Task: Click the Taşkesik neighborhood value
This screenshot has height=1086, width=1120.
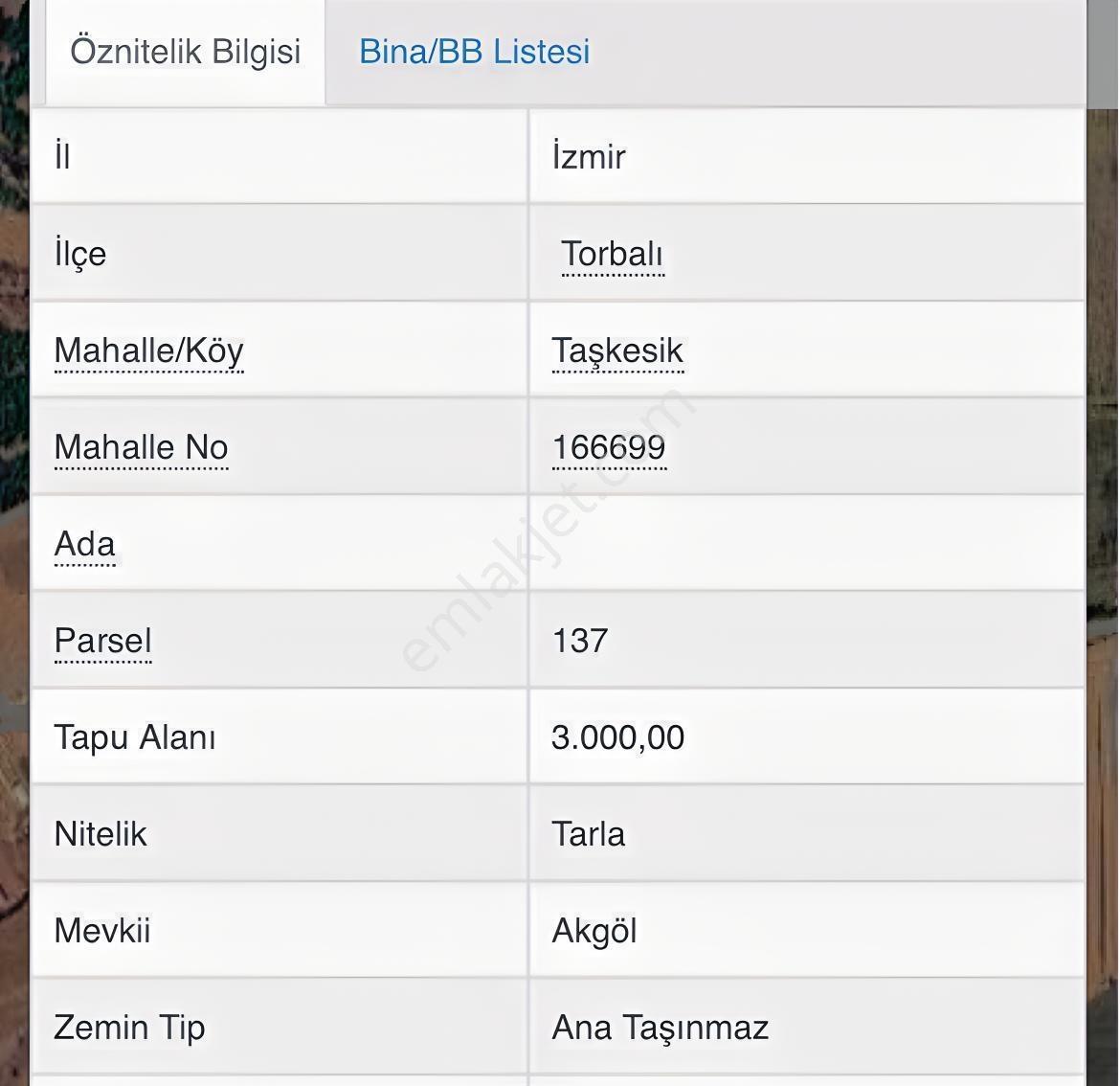Action: pyautogui.click(x=617, y=351)
